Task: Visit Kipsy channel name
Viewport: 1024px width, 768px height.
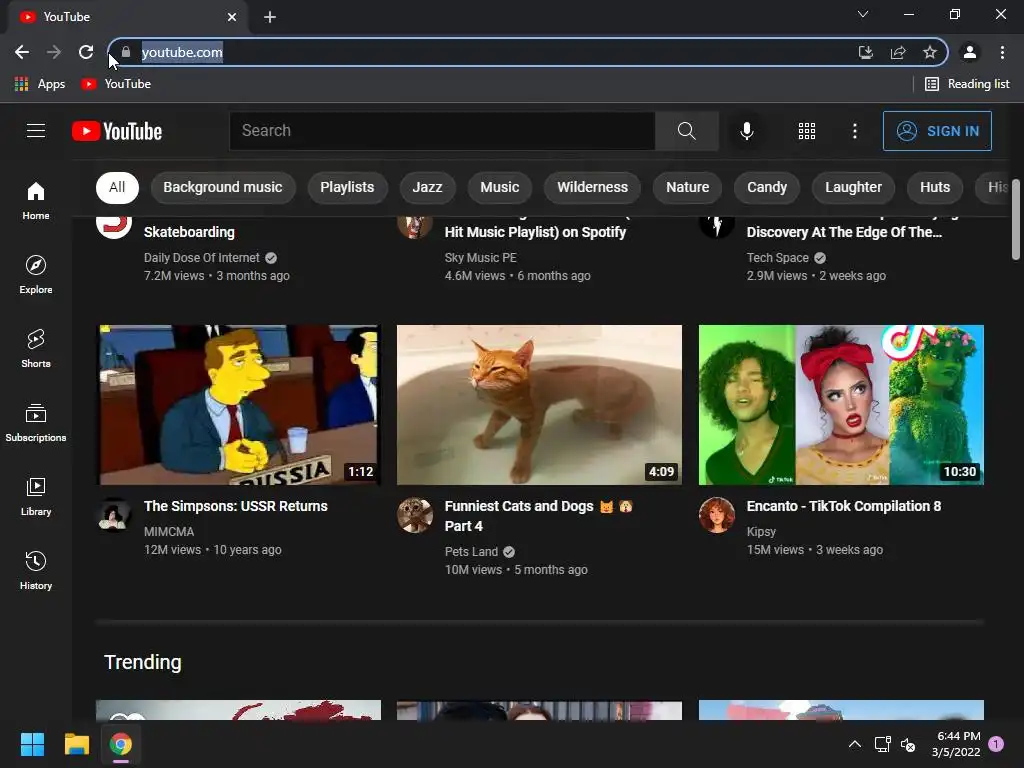Action: 761,532
